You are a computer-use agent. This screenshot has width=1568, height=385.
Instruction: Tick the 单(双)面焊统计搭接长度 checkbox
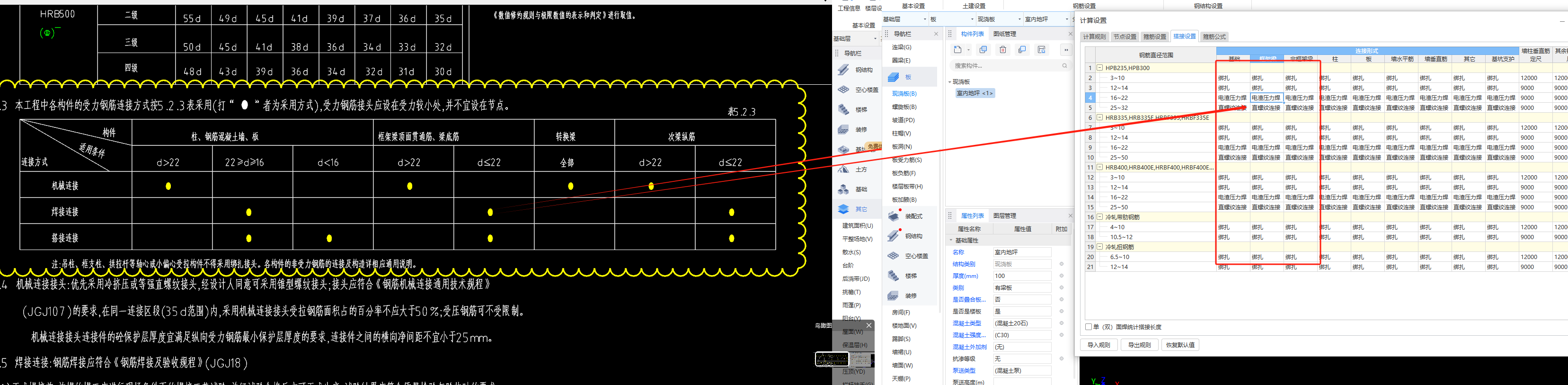pos(1089,327)
